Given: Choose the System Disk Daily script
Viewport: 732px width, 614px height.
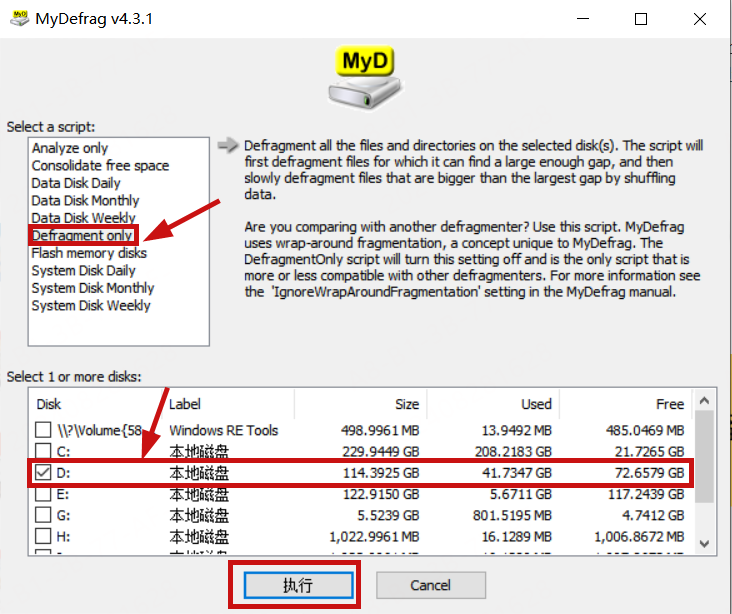Looking at the screenshot, I should click(84, 271).
